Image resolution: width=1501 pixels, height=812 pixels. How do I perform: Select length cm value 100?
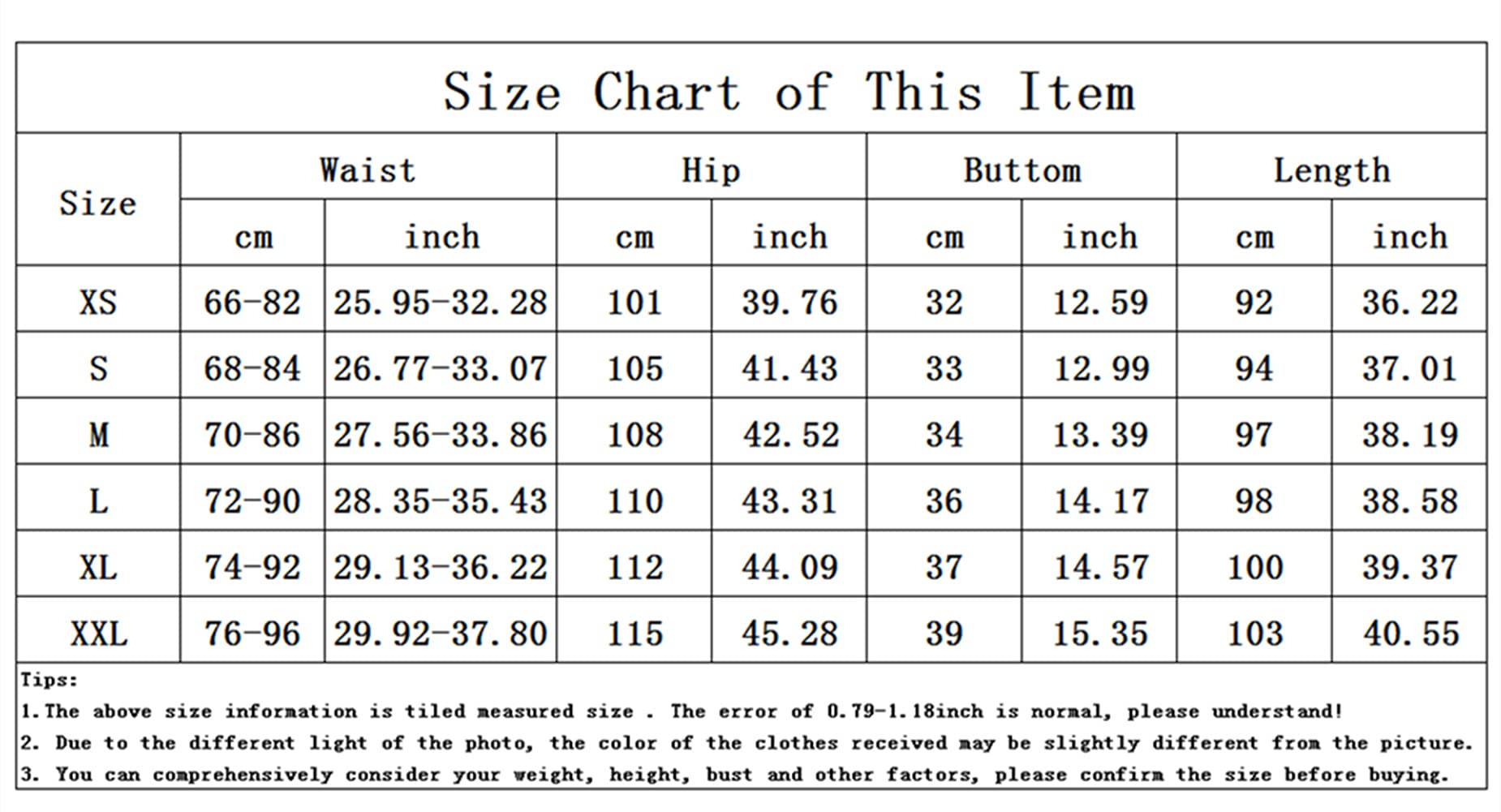pos(1254,568)
